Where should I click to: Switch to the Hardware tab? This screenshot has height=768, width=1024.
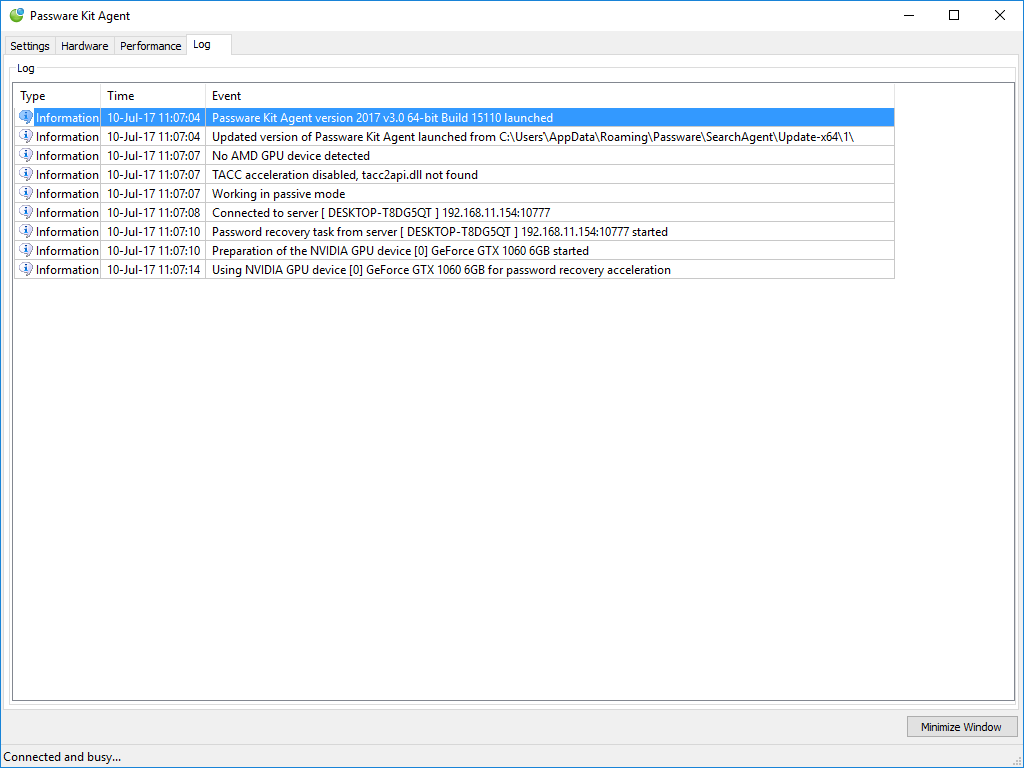click(x=84, y=46)
